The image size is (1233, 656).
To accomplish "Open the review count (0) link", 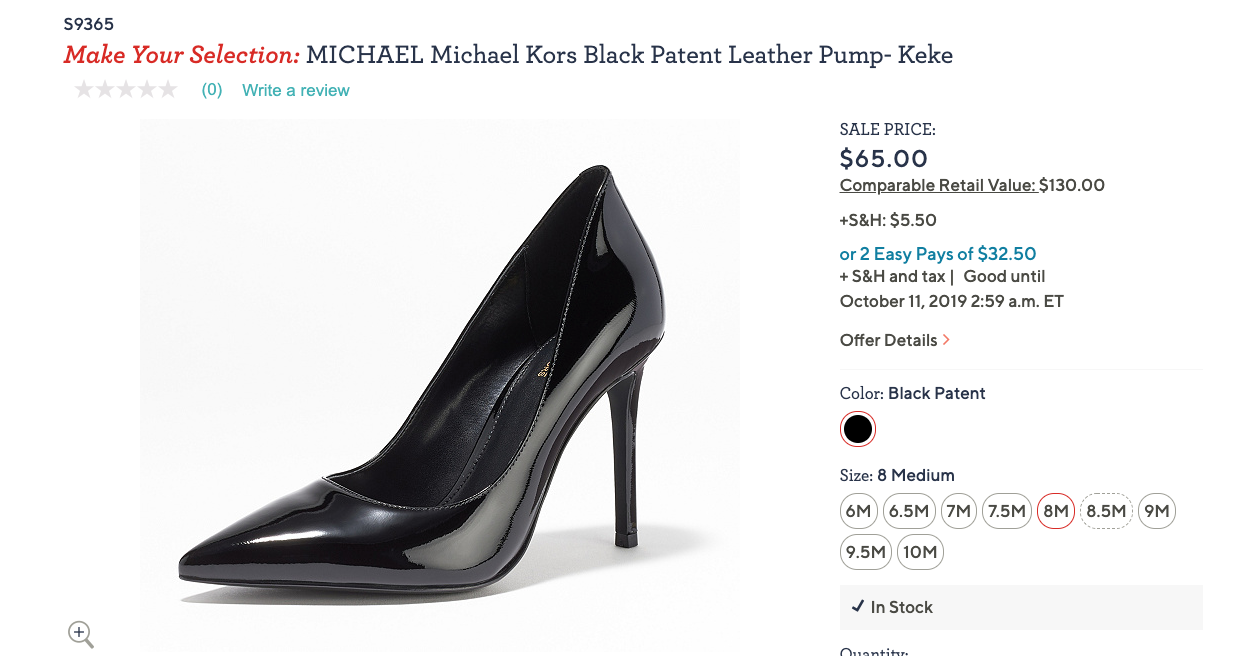I will [x=212, y=90].
